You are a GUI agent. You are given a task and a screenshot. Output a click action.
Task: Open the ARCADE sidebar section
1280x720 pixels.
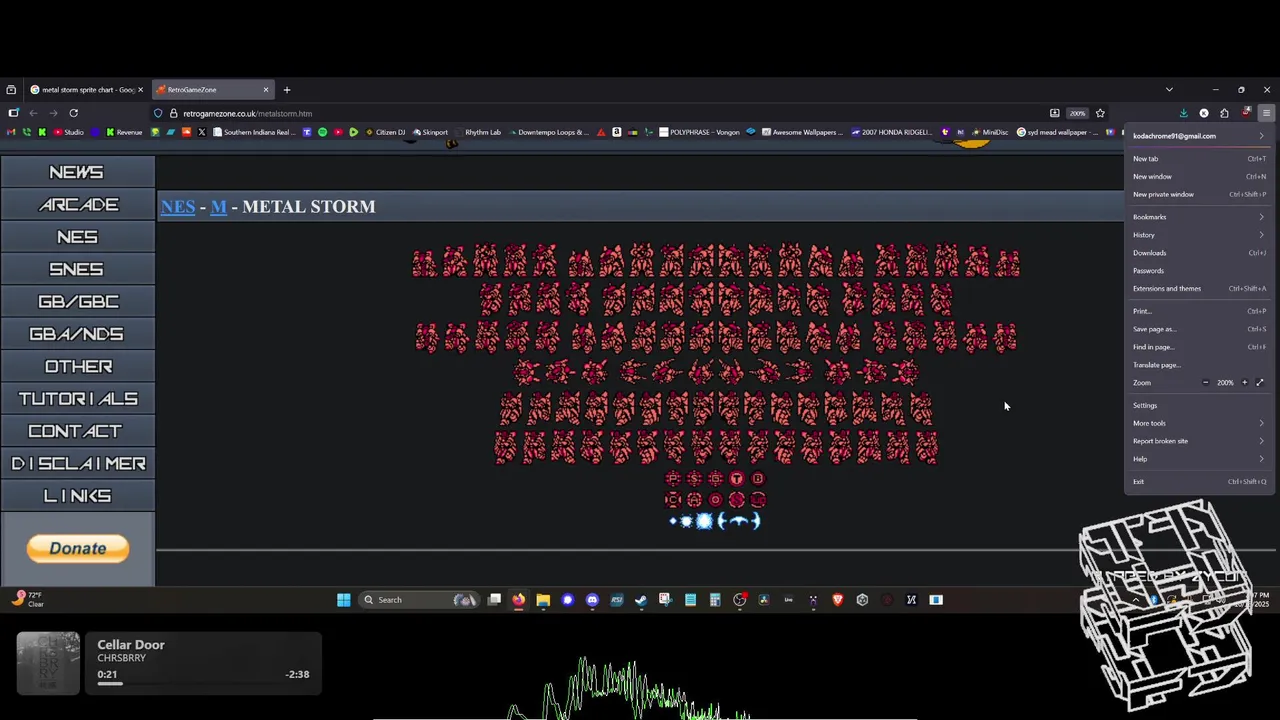[x=78, y=205]
